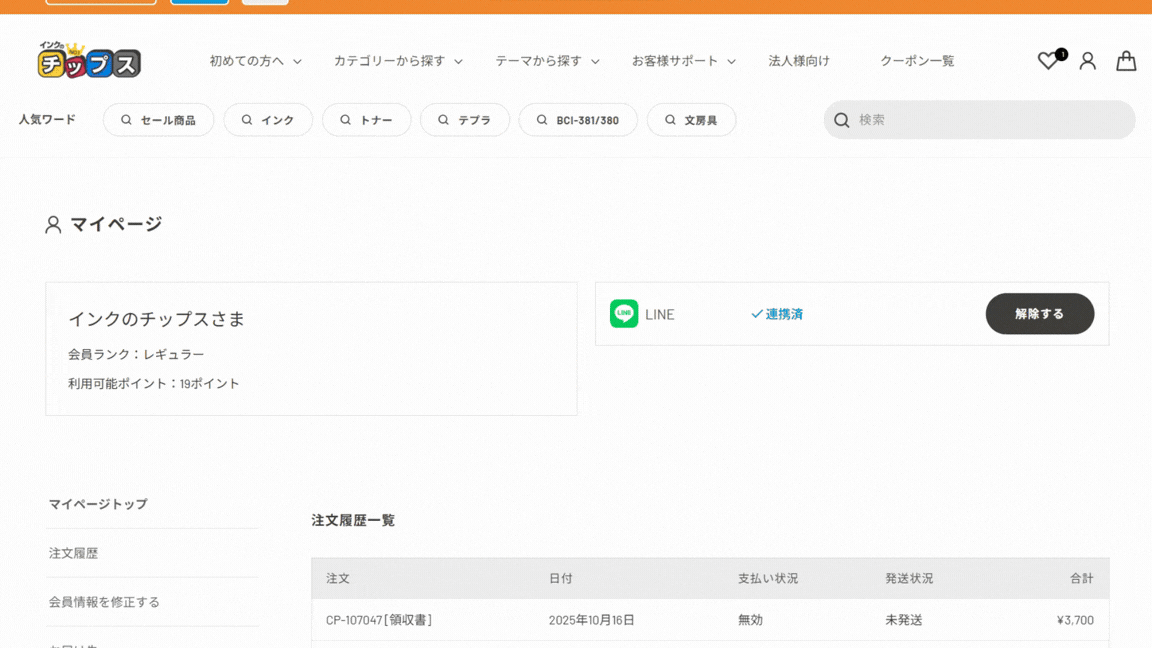Go to 法人様向け page
This screenshot has width=1152, height=648.
point(798,61)
